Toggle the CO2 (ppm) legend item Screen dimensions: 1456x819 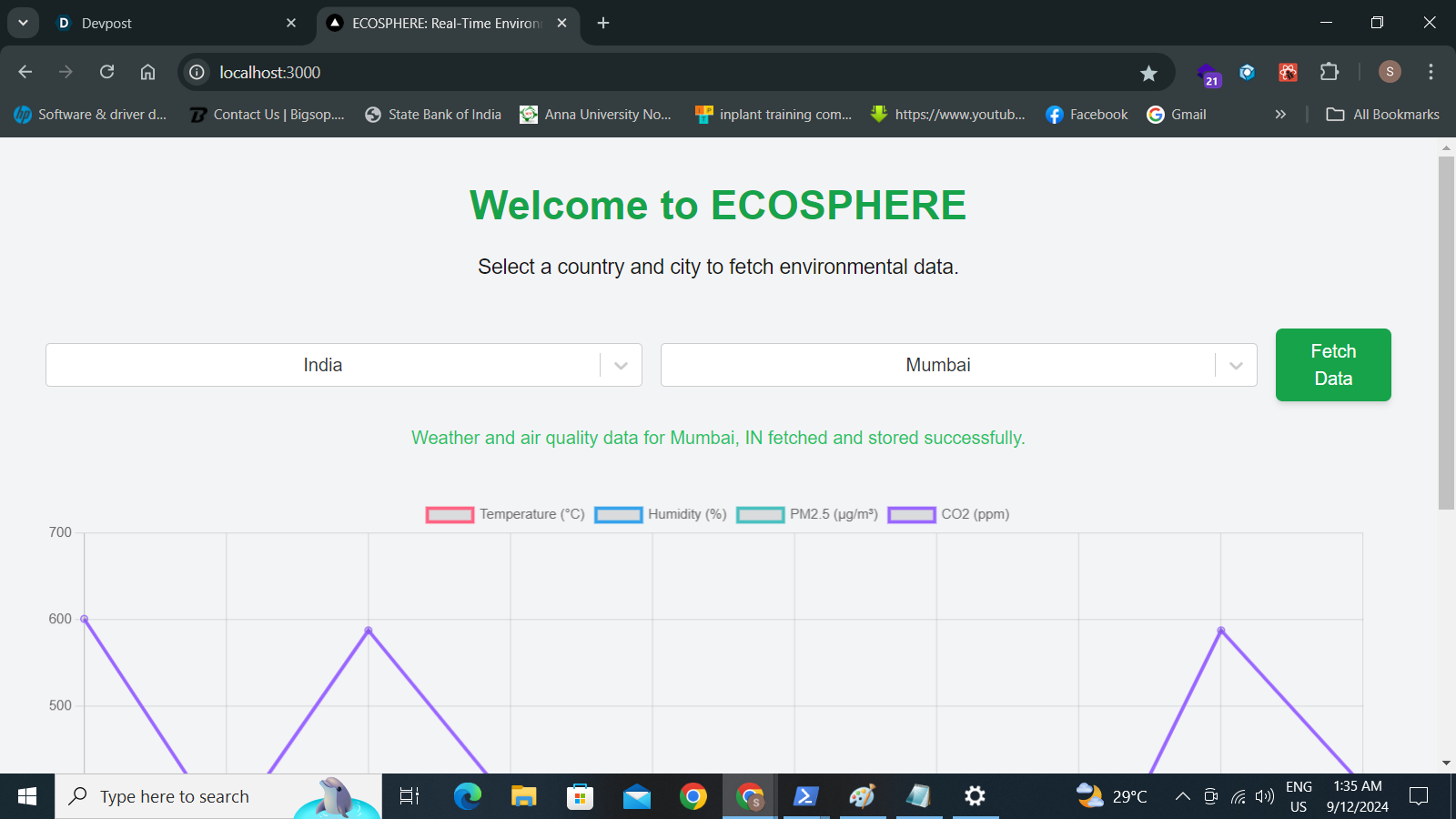point(948,515)
